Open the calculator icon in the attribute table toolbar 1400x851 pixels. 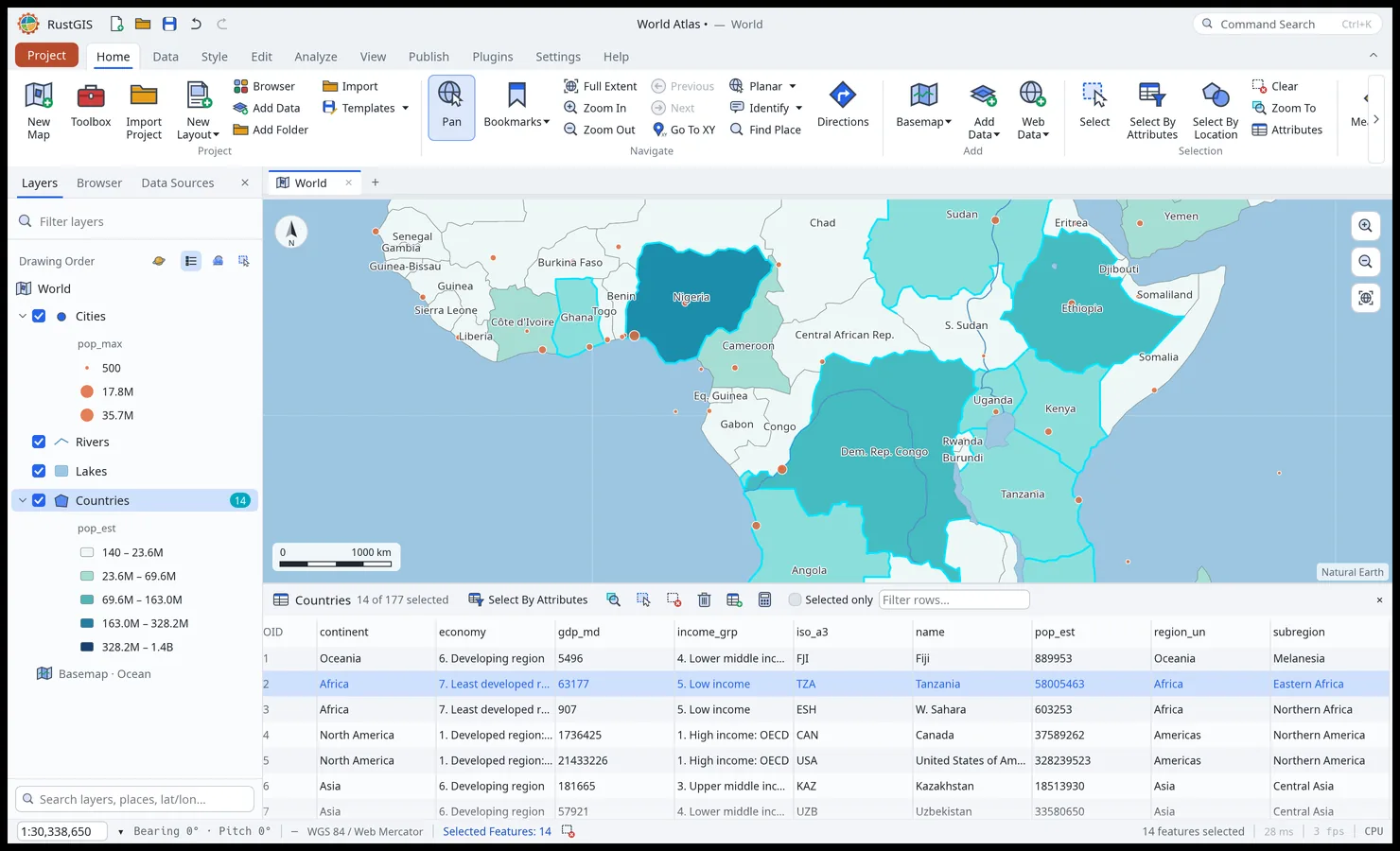764,599
